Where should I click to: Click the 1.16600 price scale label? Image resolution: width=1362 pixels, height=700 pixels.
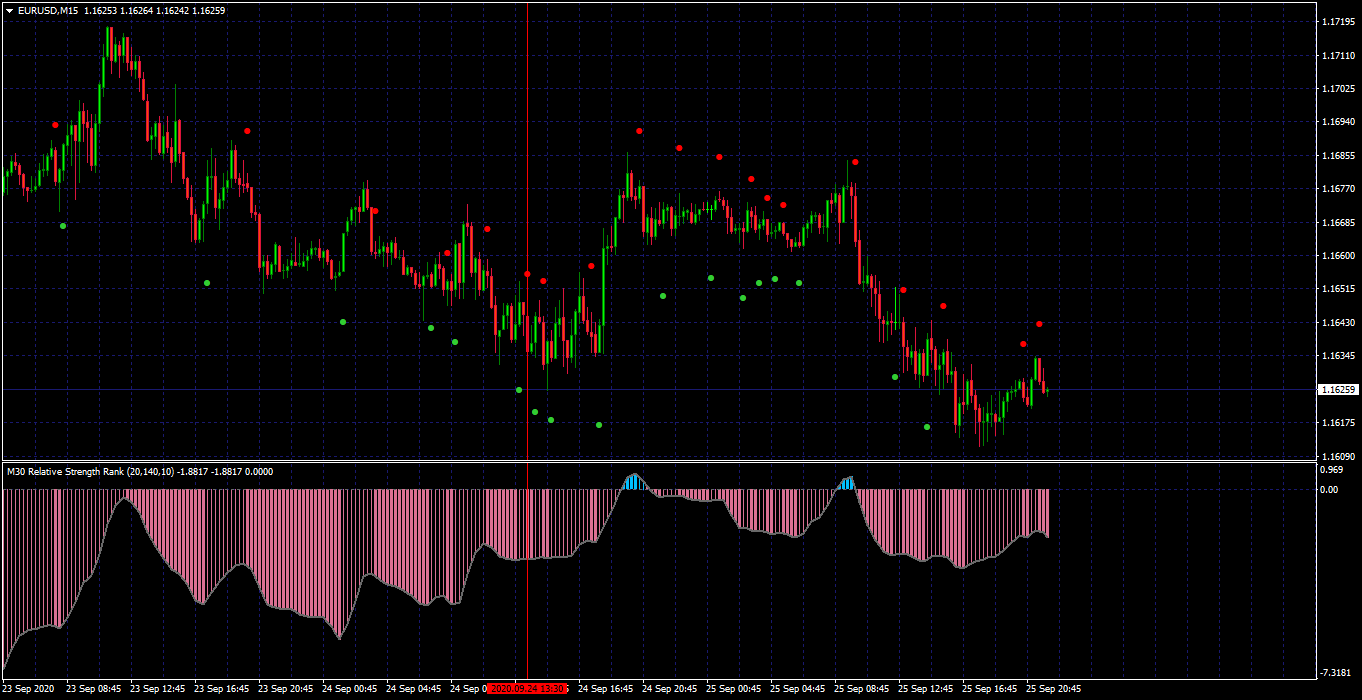point(1338,256)
